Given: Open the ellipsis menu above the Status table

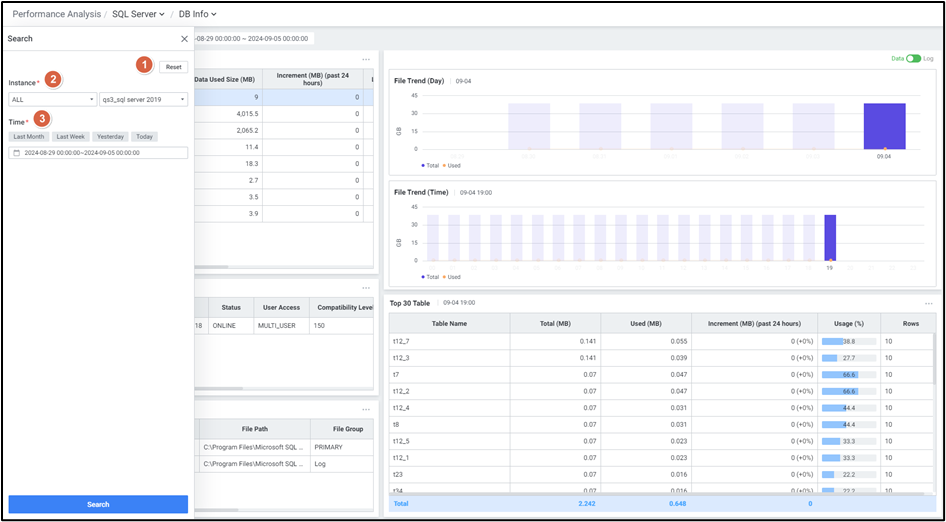Looking at the screenshot, I should 366,288.
